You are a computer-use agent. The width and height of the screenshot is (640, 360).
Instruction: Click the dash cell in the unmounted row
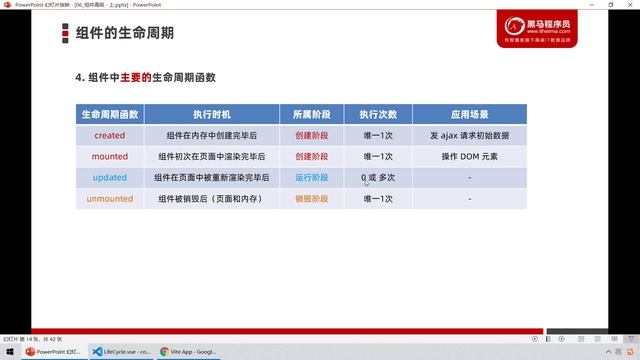469,199
